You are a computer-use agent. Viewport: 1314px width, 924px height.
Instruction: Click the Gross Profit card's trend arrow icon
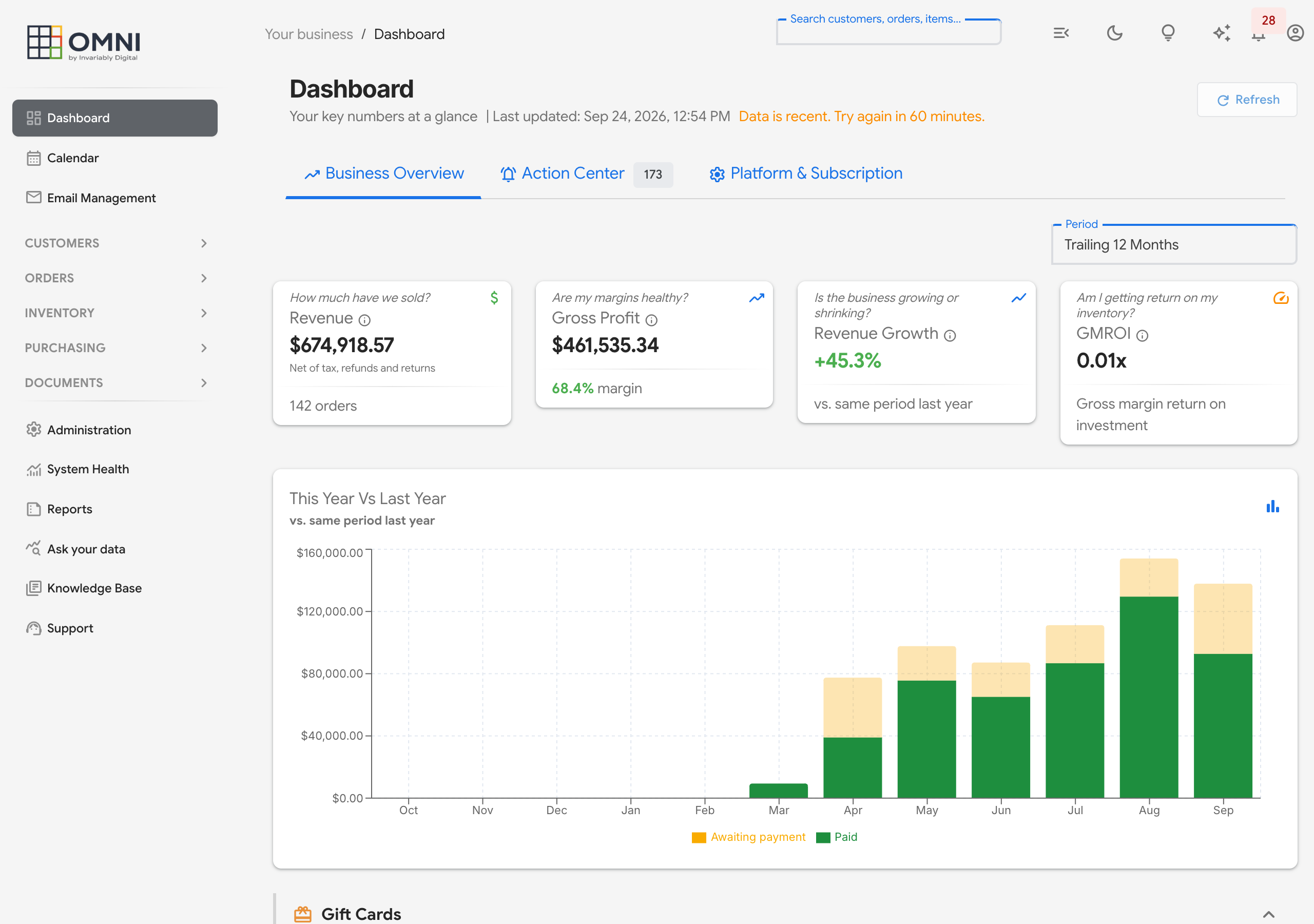pos(757,298)
